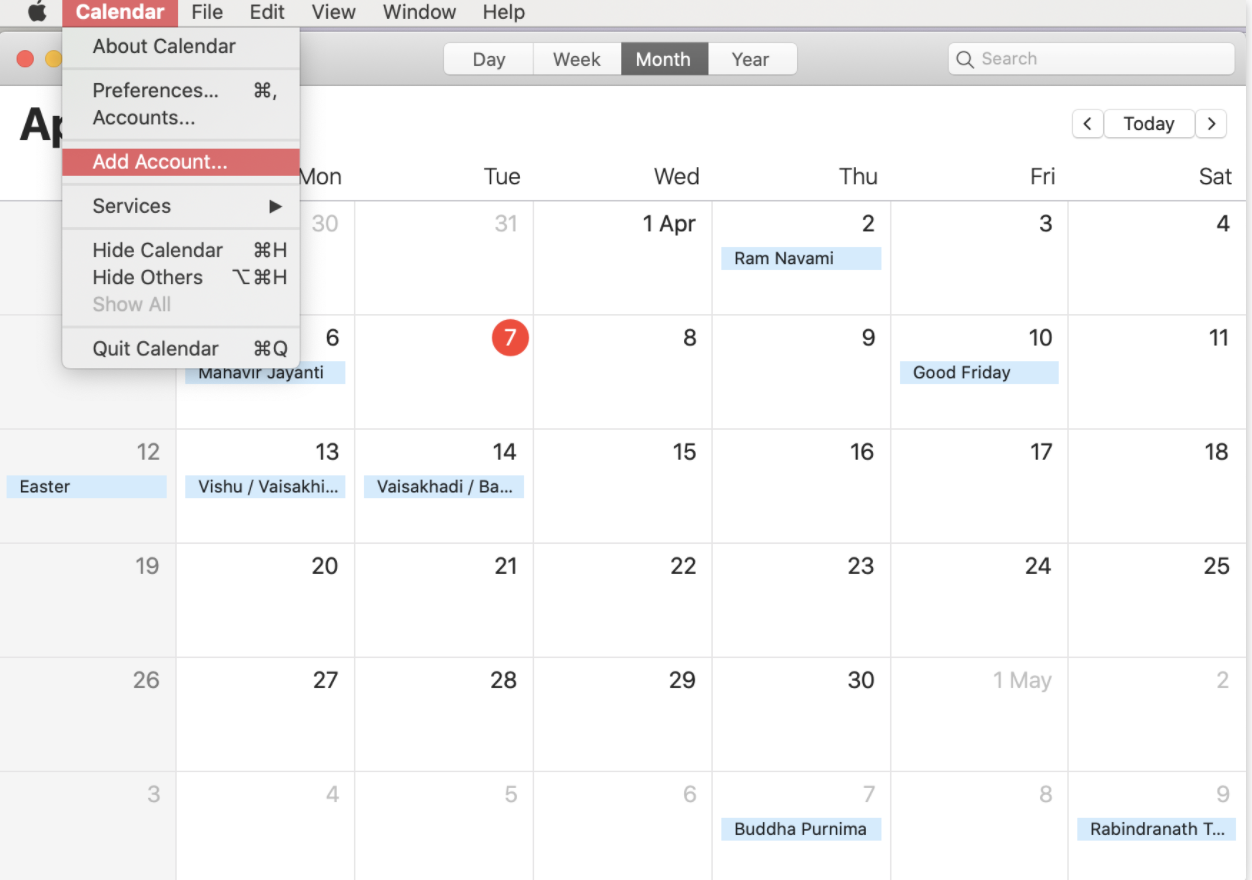1252x880 pixels.
Task: Go to next month with right chevron
Action: click(1211, 123)
